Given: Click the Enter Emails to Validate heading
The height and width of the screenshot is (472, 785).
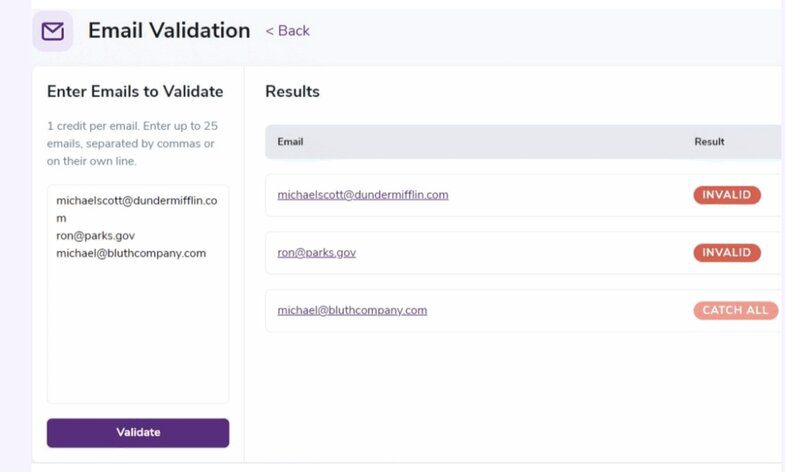Looking at the screenshot, I should click(x=135, y=92).
